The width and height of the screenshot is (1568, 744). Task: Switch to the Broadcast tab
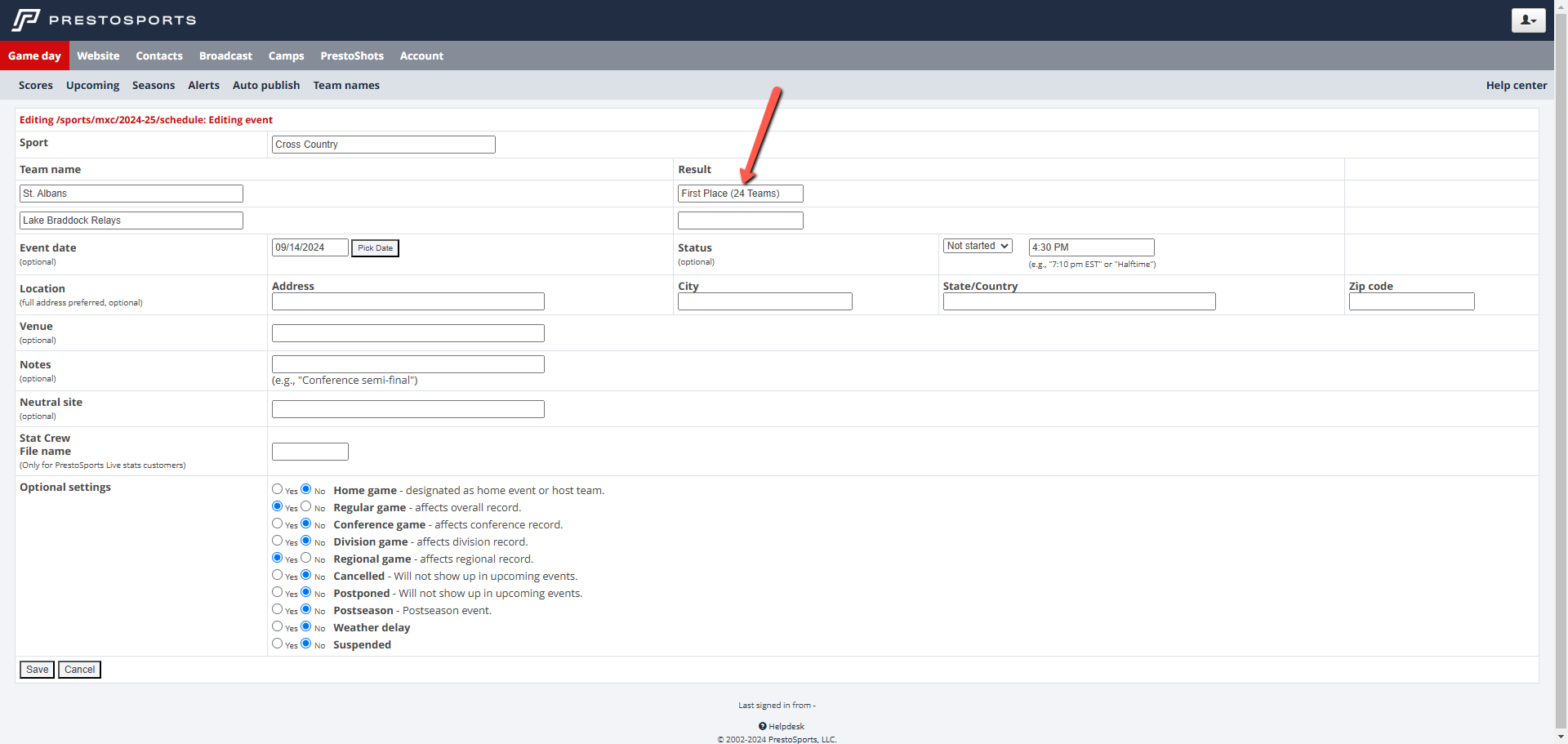pos(225,56)
